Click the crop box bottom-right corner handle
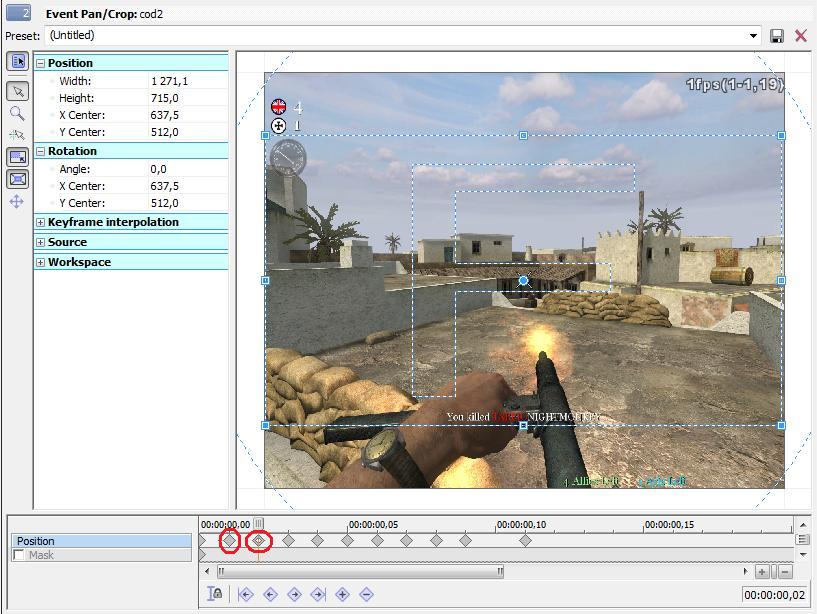Screen dimensions: 817x614 click(782, 425)
